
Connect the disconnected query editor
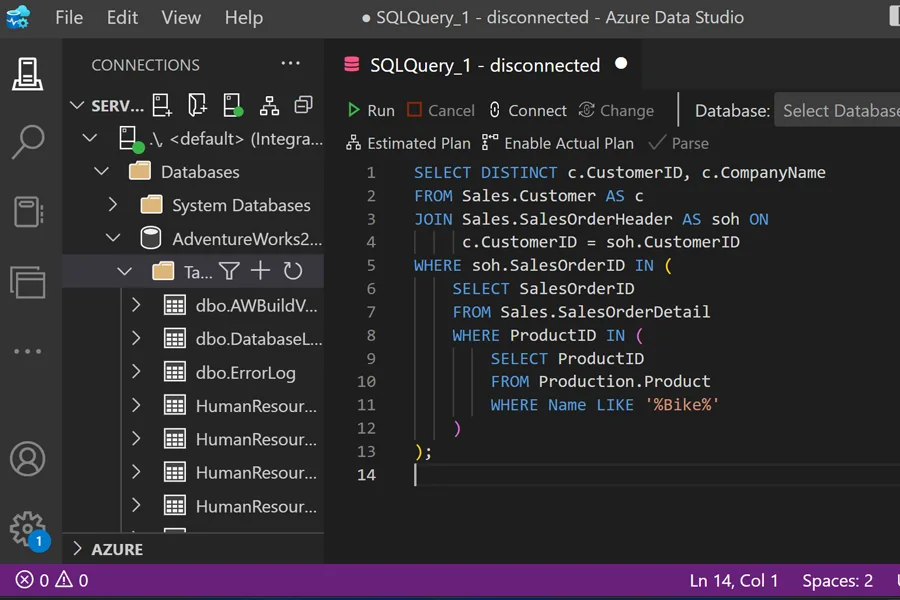[x=527, y=110]
